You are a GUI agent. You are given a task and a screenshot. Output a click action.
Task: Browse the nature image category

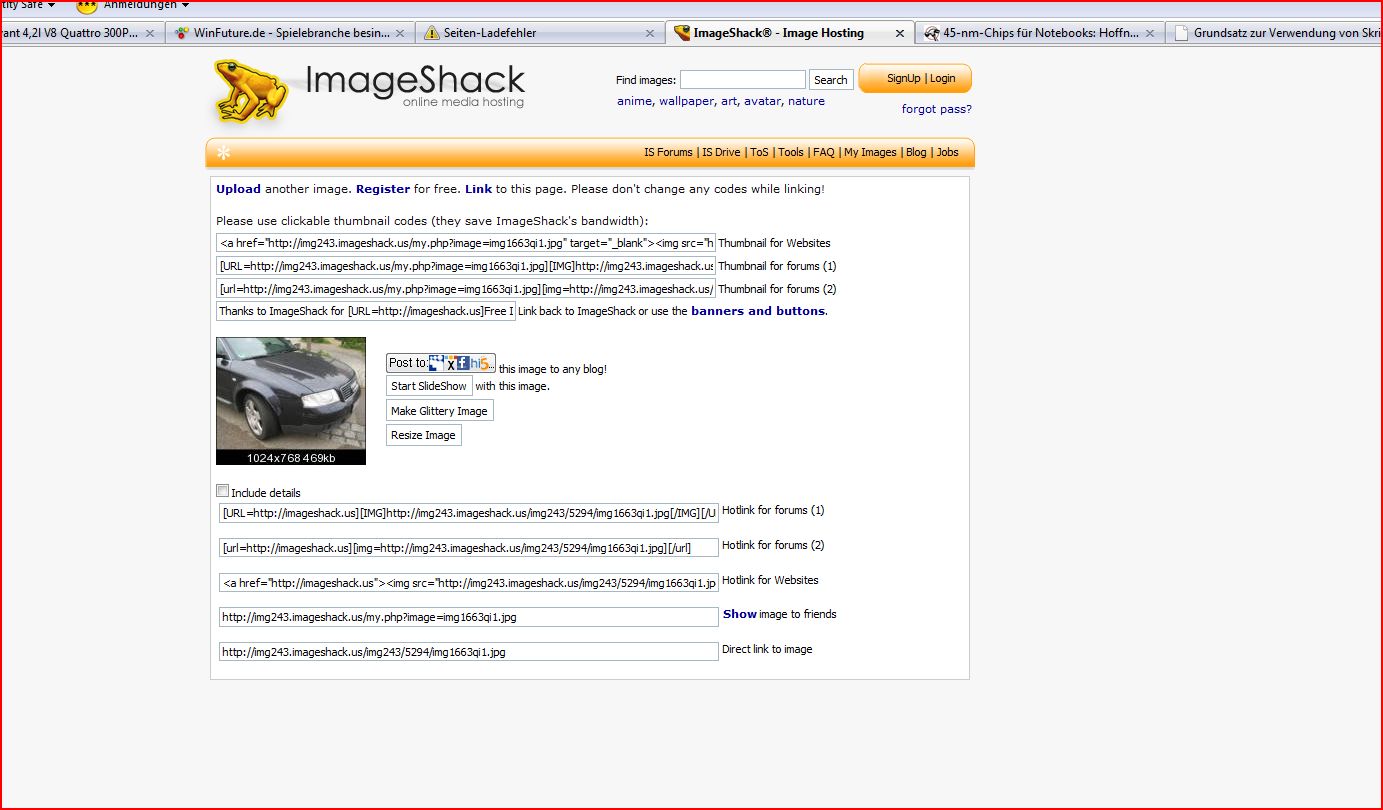(806, 101)
